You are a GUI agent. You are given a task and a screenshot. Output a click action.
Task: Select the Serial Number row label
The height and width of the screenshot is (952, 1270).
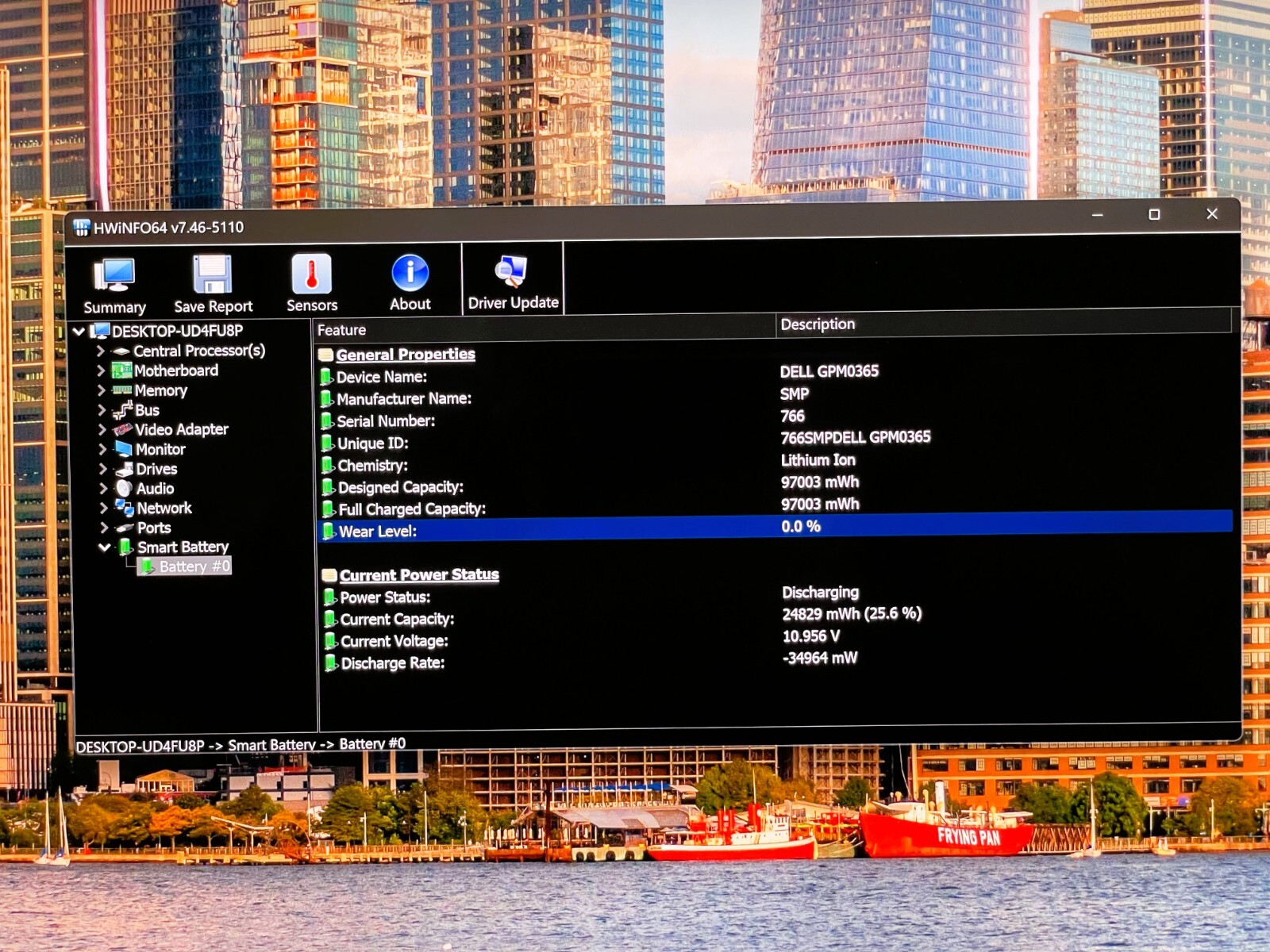(x=386, y=421)
